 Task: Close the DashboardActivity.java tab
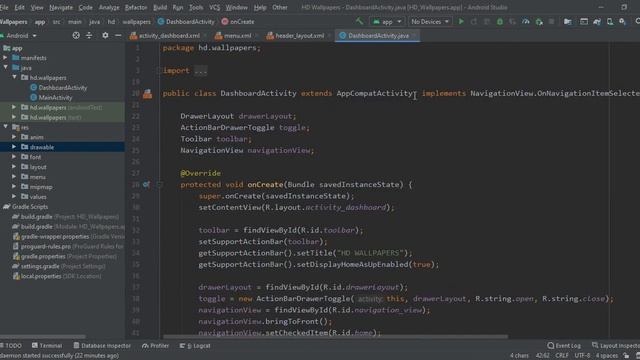click(414, 36)
